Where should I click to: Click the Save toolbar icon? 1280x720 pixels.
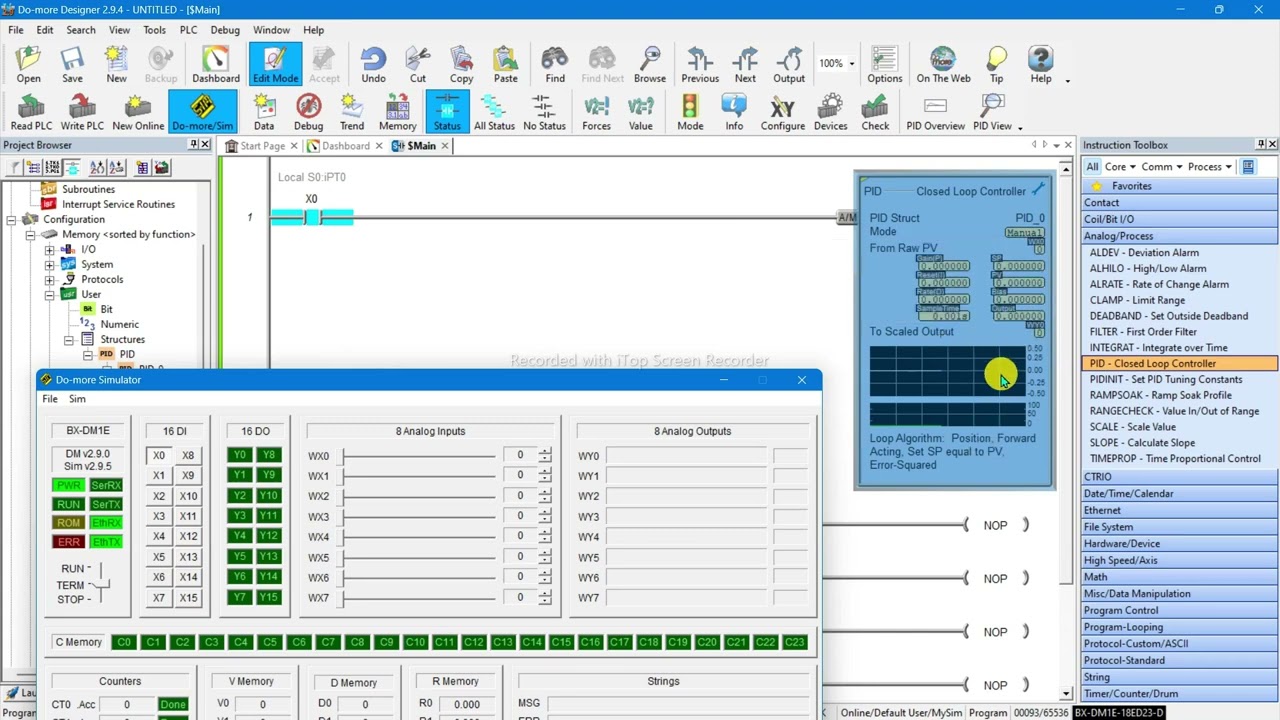coord(72,65)
